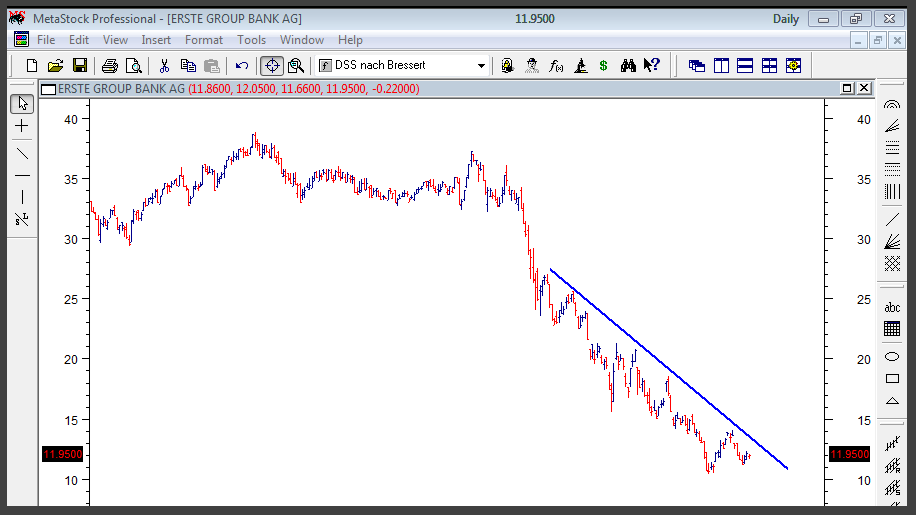The height and width of the screenshot is (515, 916).
Task: Open the Window menu
Action: coord(301,40)
